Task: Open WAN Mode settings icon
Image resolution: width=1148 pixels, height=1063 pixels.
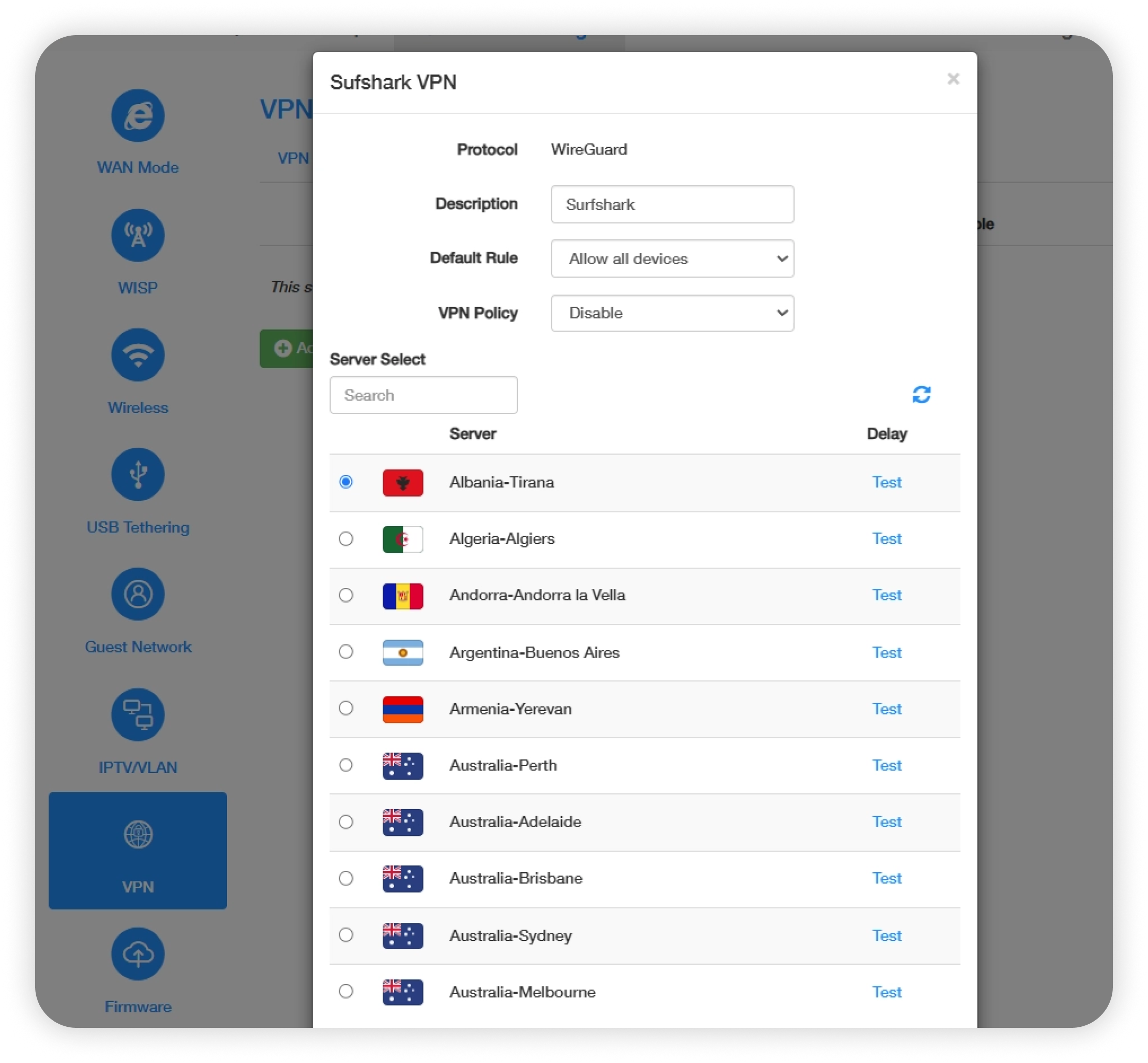Action: point(138,116)
